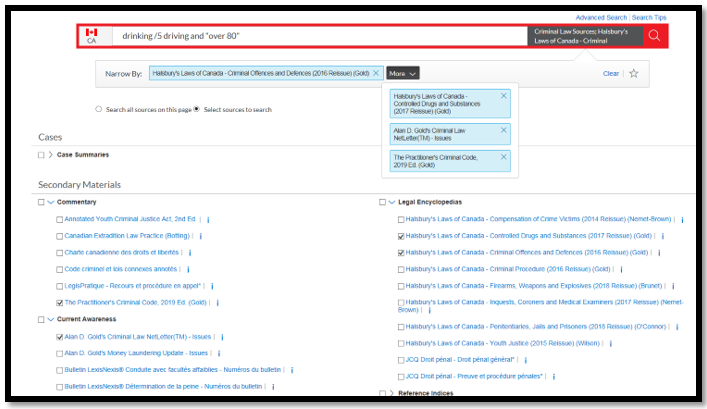Expand the More narrow-by dropdown
The height and width of the screenshot is (409, 707).
coord(403,73)
